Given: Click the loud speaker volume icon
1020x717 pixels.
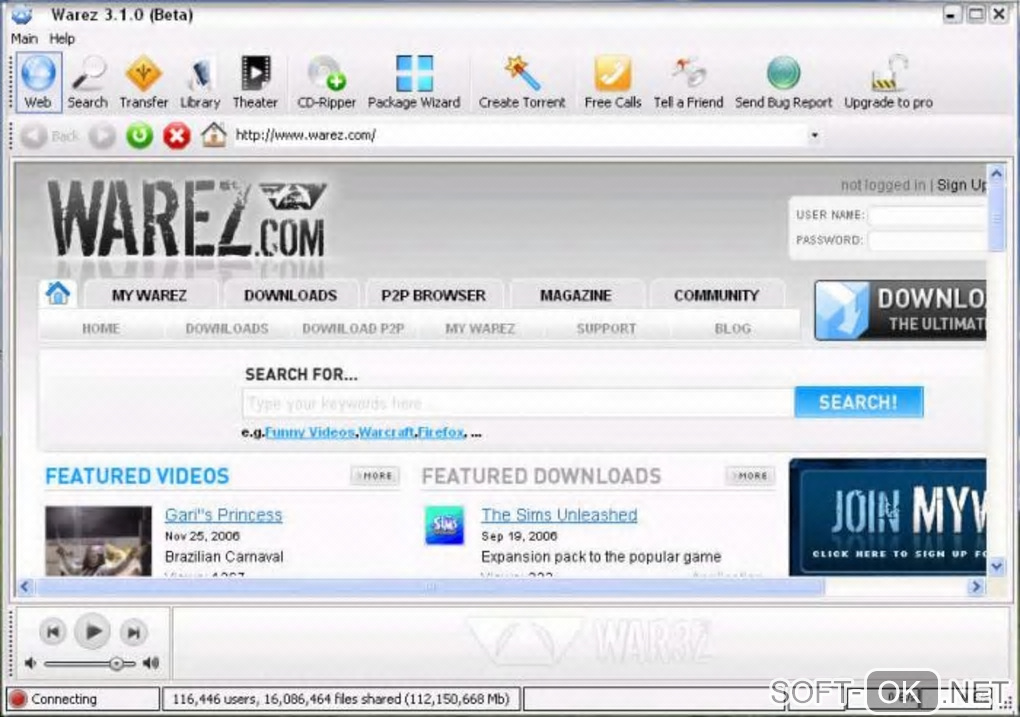Looking at the screenshot, I should (x=151, y=663).
